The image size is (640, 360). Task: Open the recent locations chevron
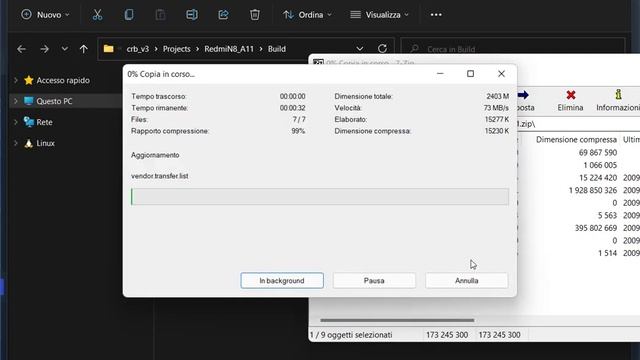pyautogui.click(x=64, y=49)
